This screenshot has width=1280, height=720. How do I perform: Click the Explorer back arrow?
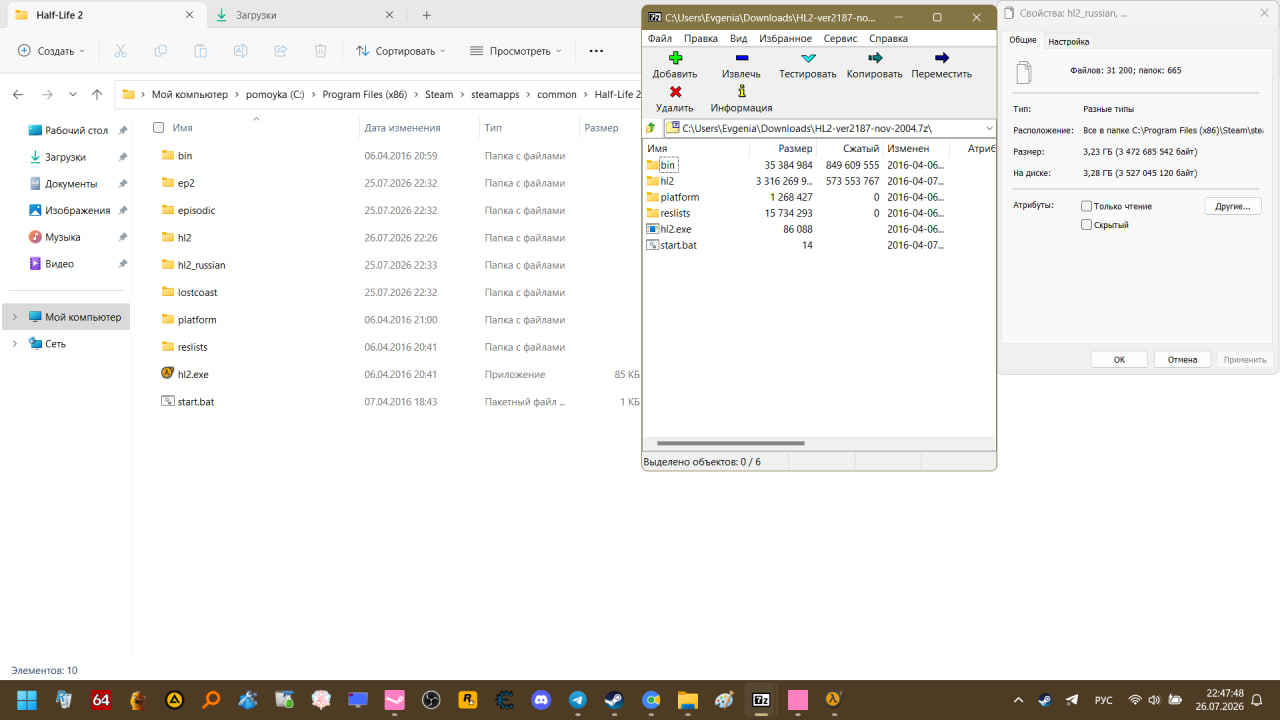[18, 94]
